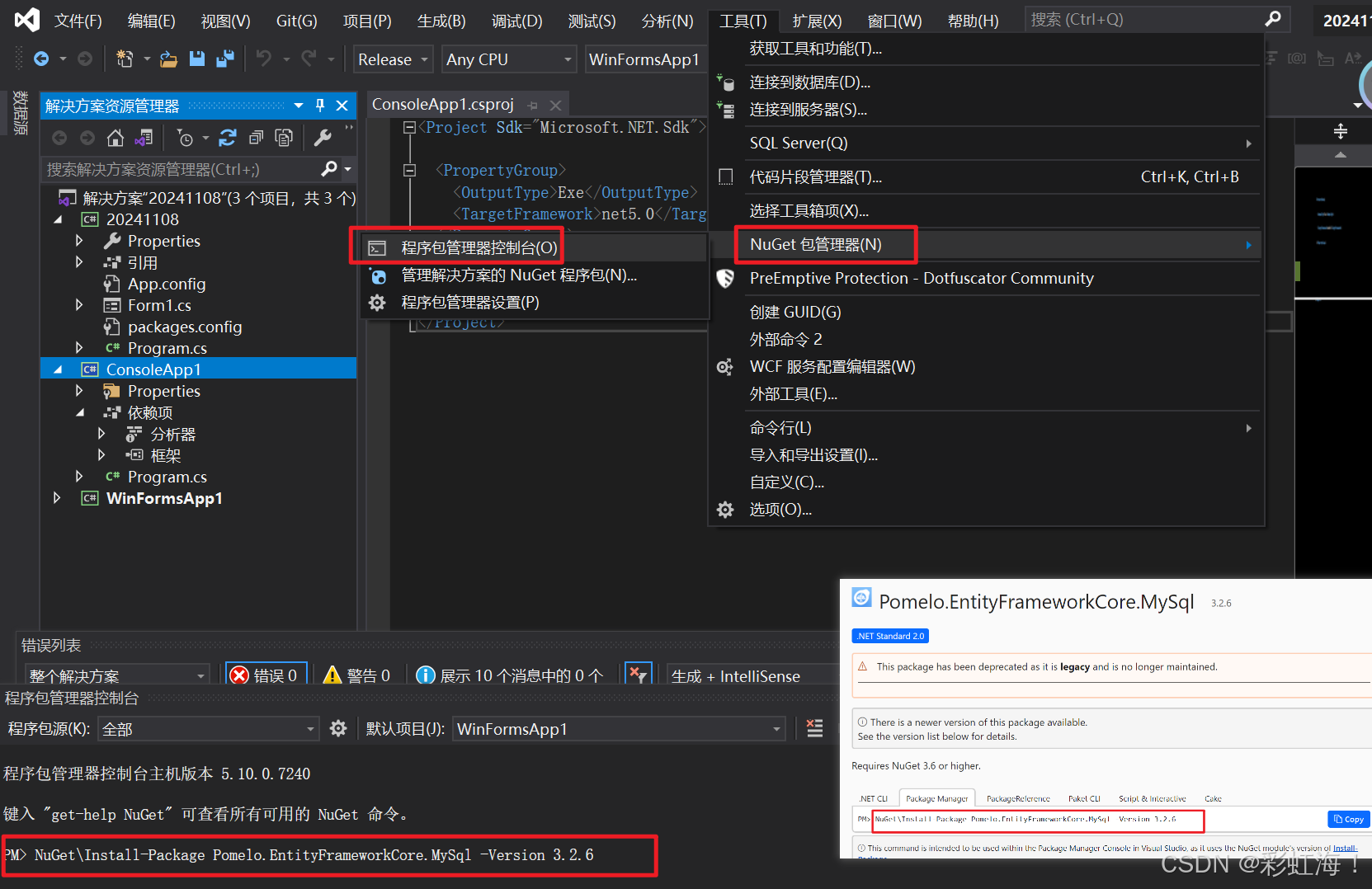The height and width of the screenshot is (889, 1372).
Task: Click the Navigate Backward toolbar arrow
Action: (40, 59)
